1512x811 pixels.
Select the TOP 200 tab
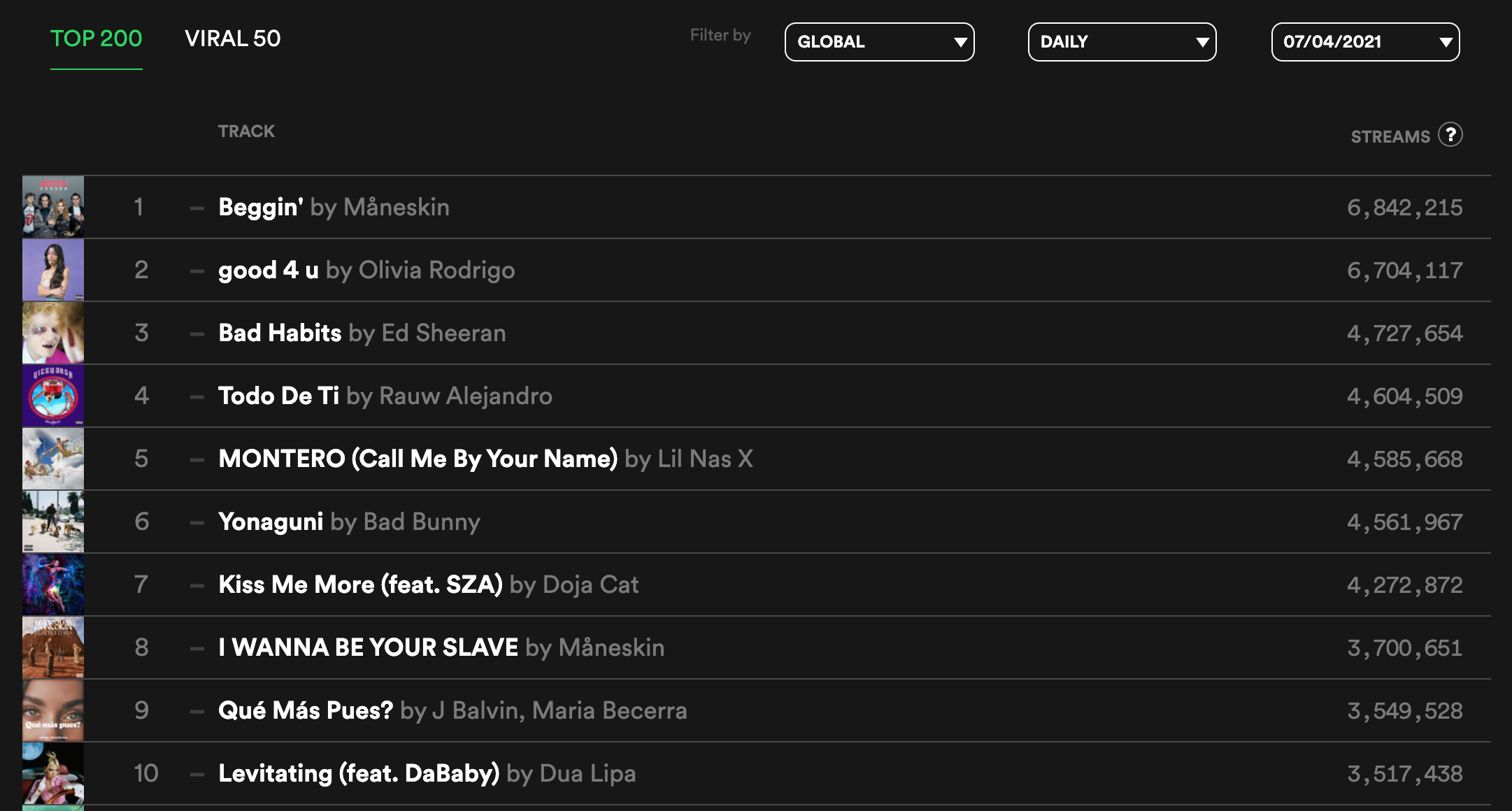pyautogui.click(x=96, y=38)
